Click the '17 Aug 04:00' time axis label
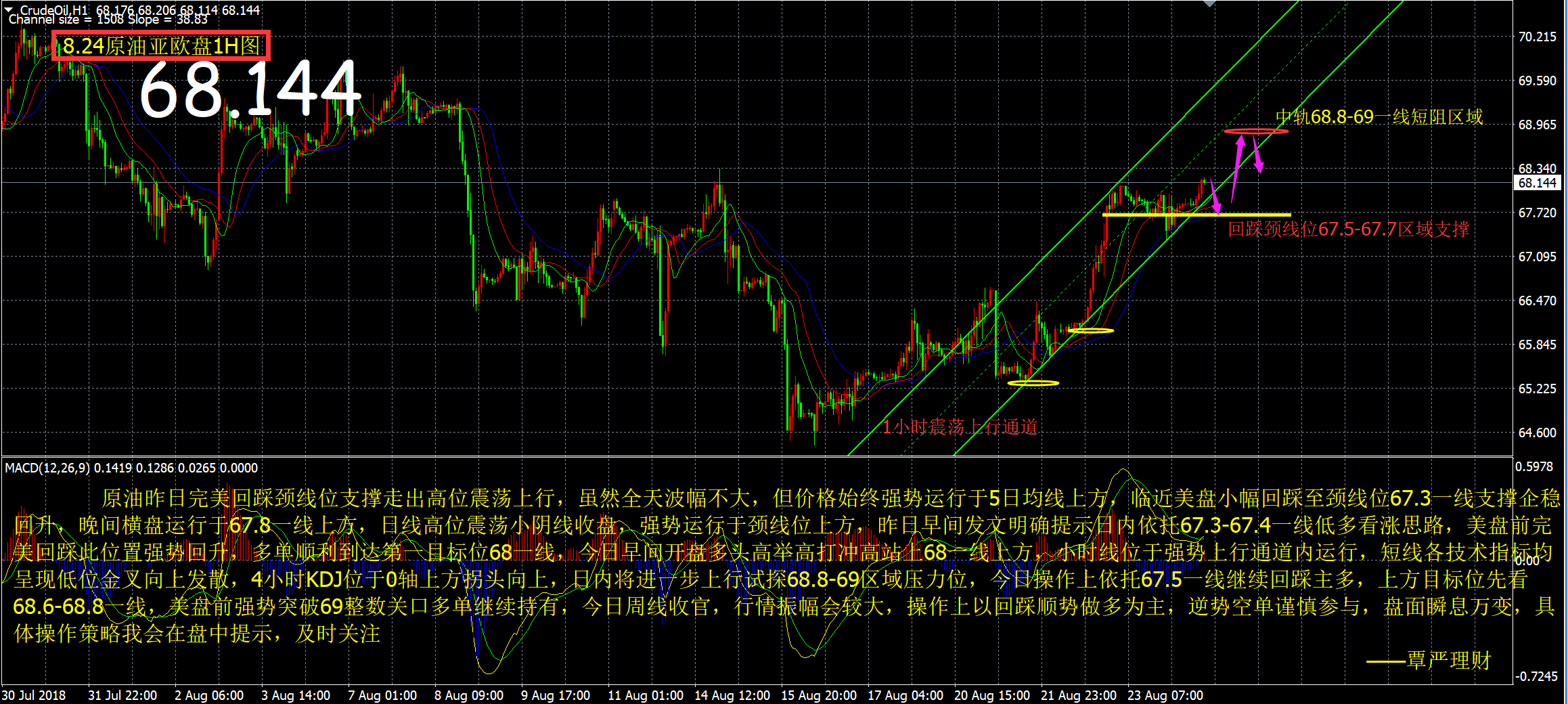Viewport: 1568px width, 704px height. pyautogui.click(x=905, y=695)
